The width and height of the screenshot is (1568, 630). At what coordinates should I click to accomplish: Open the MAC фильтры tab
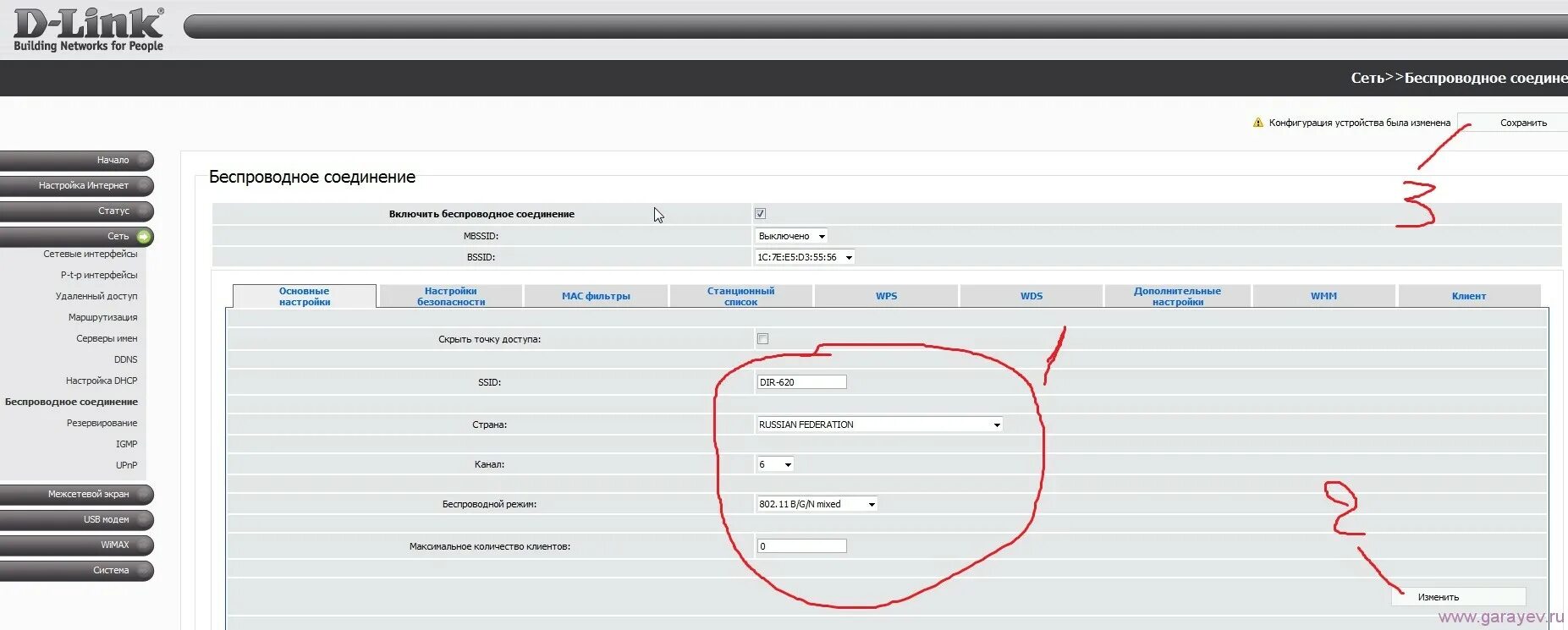click(x=596, y=296)
